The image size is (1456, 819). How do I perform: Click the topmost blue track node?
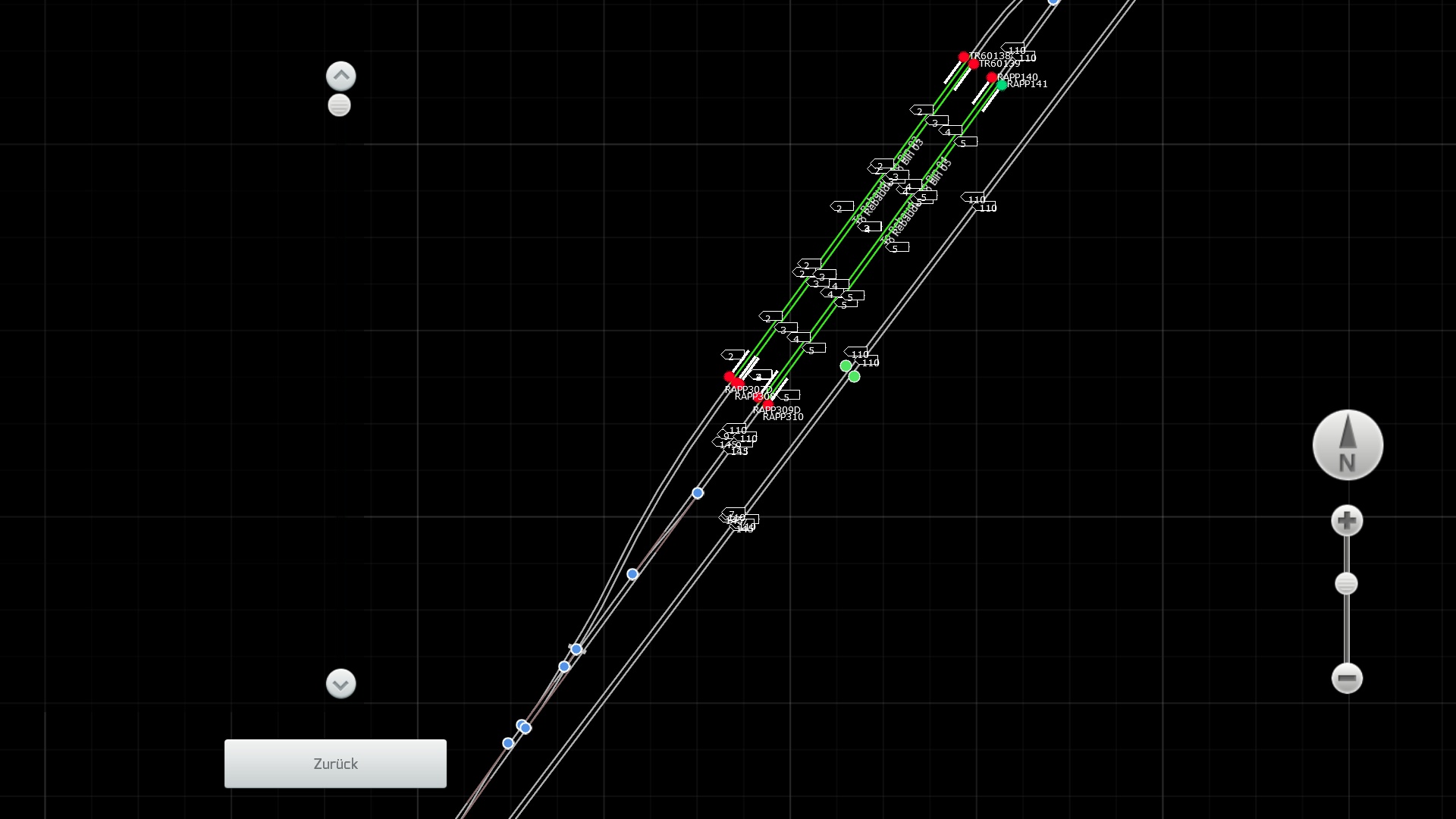click(1053, 2)
